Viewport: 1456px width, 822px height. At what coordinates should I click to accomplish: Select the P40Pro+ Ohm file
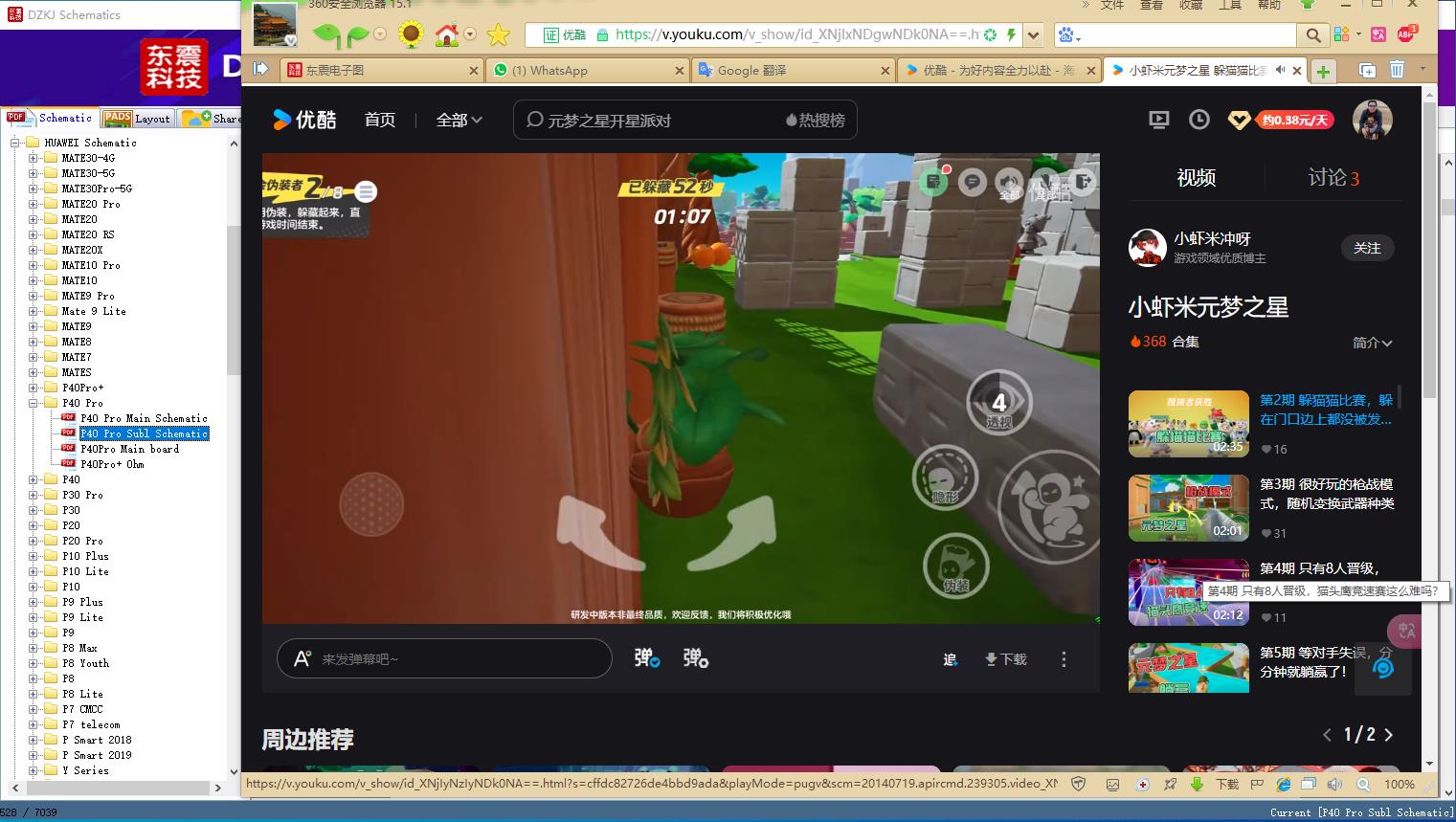(112, 464)
